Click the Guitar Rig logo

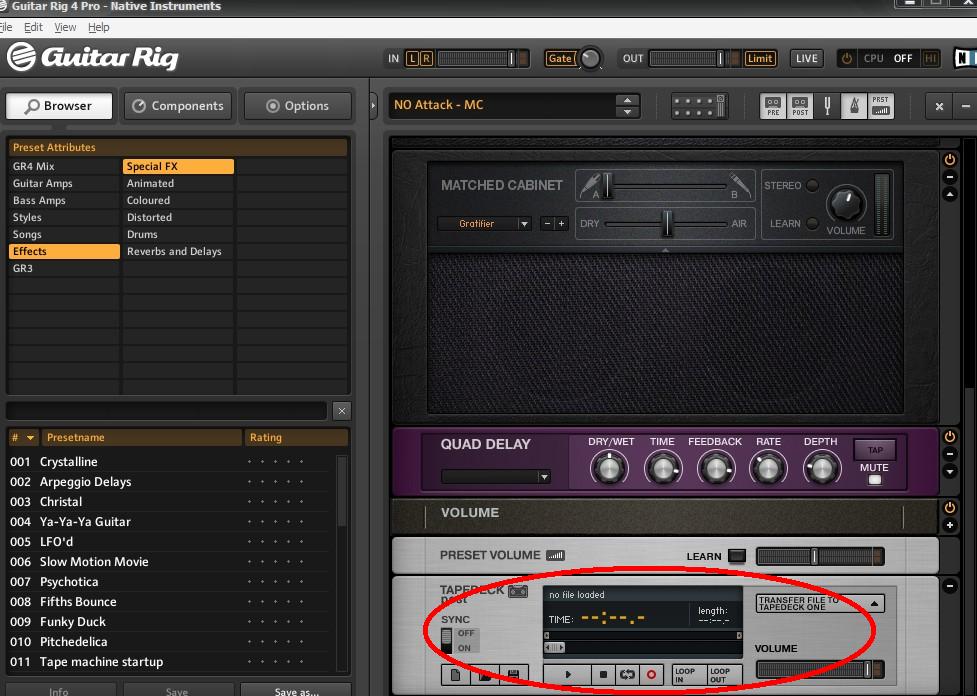[x=93, y=57]
